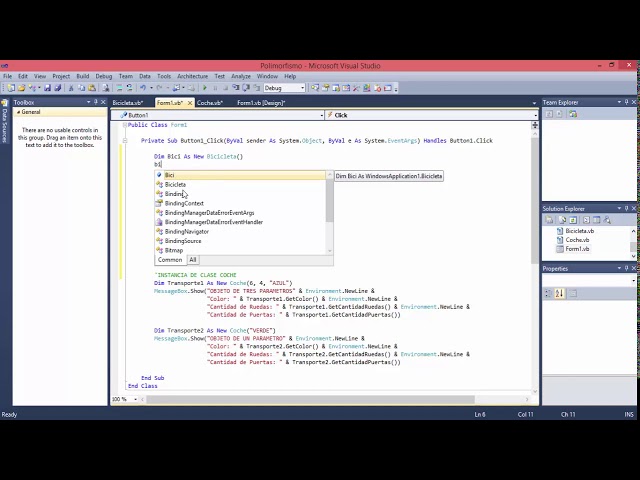Open the Properties object selector dropdown
Image resolution: width=640 pixels, height=480 pixels.
coord(633,280)
